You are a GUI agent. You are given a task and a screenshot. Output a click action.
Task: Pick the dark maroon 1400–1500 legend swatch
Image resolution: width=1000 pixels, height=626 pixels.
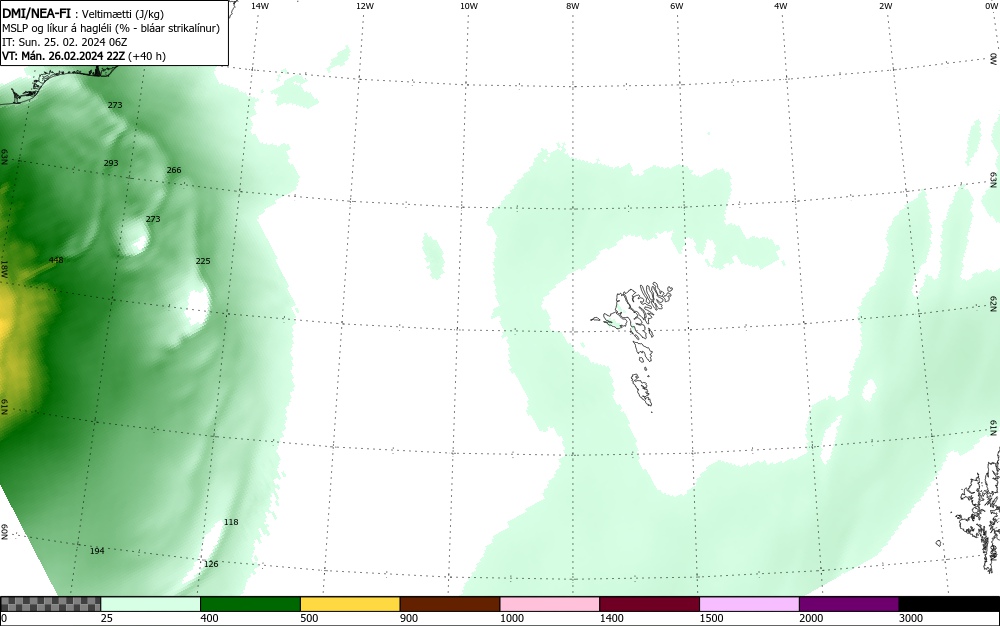(x=649, y=604)
